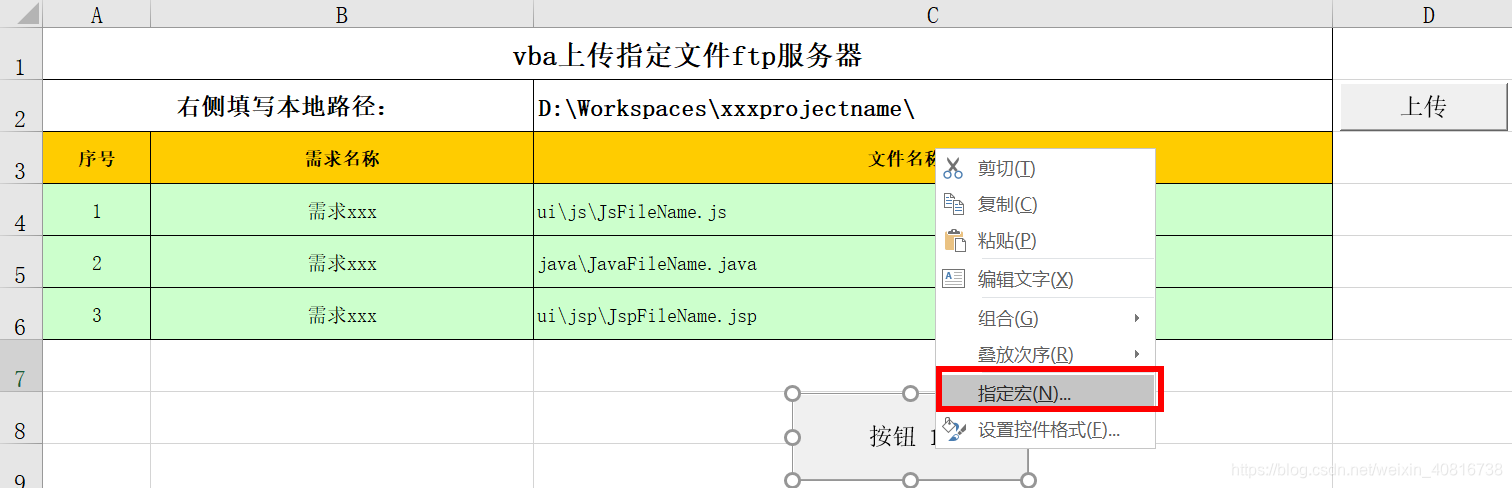
Task: Choose 复制(C) from the context menu
Action: tap(1045, 204)
